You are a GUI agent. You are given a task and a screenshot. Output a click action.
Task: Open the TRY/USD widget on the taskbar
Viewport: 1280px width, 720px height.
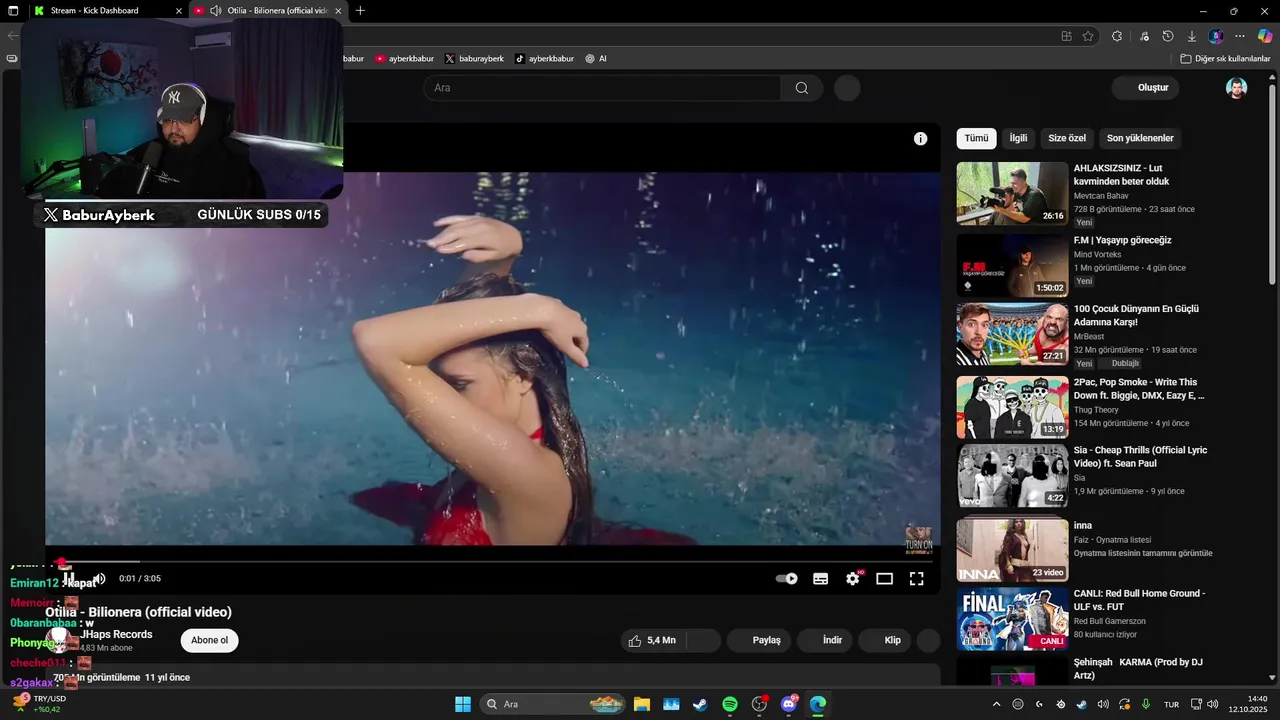[40, 704]
